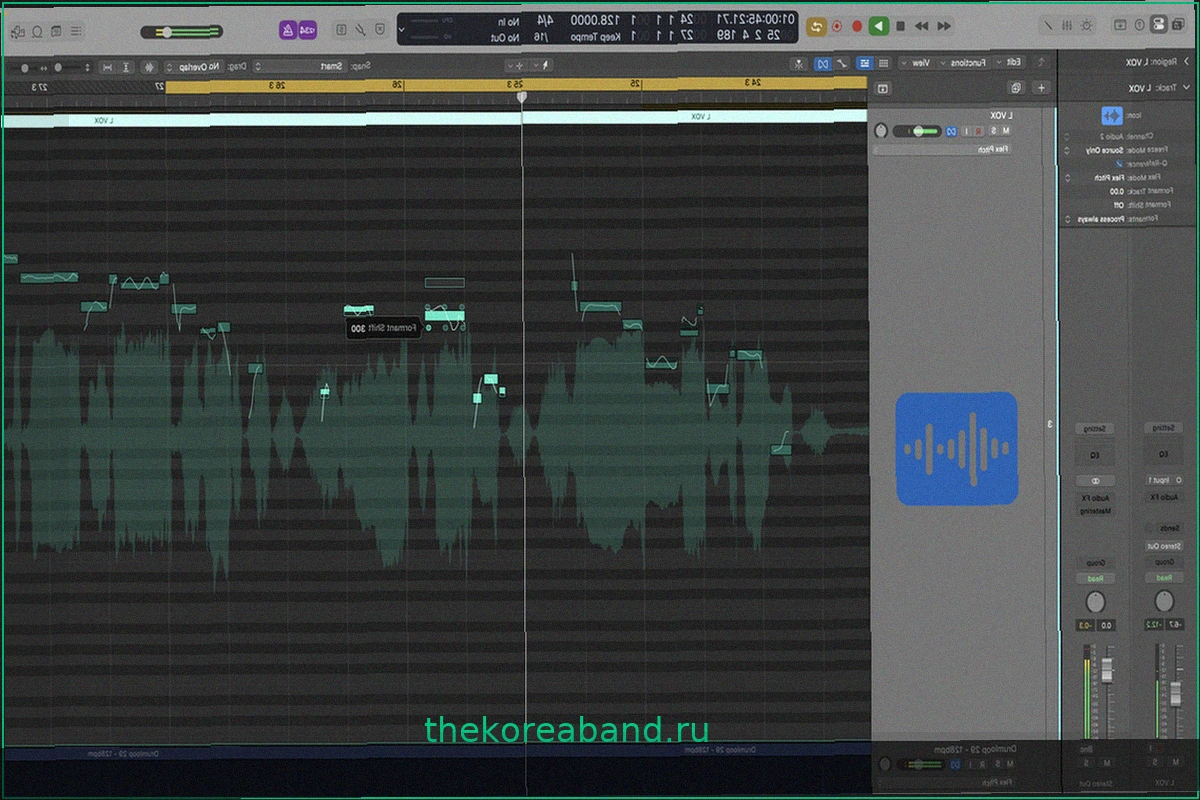Toggle input monitoring on L VOX track

[966, 131]
